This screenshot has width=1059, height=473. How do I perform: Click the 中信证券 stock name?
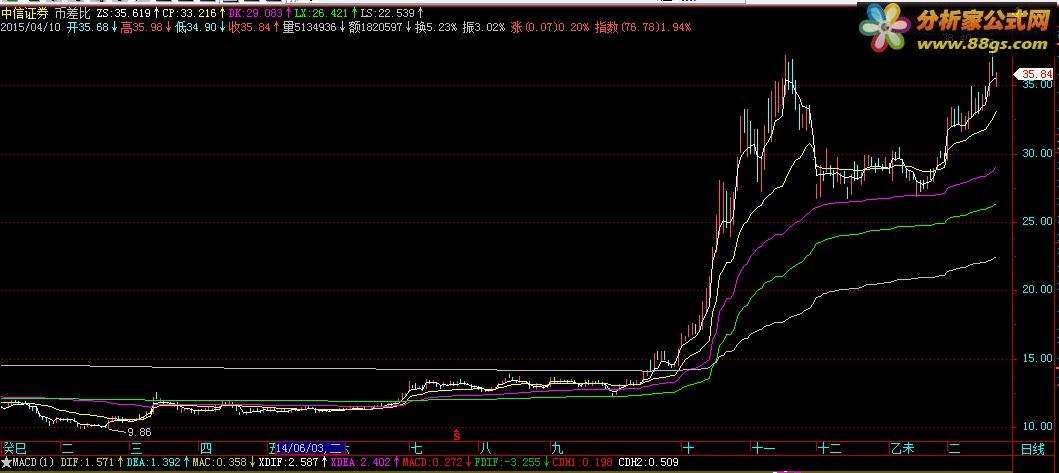pyautogui.click(x=25, y=13)
